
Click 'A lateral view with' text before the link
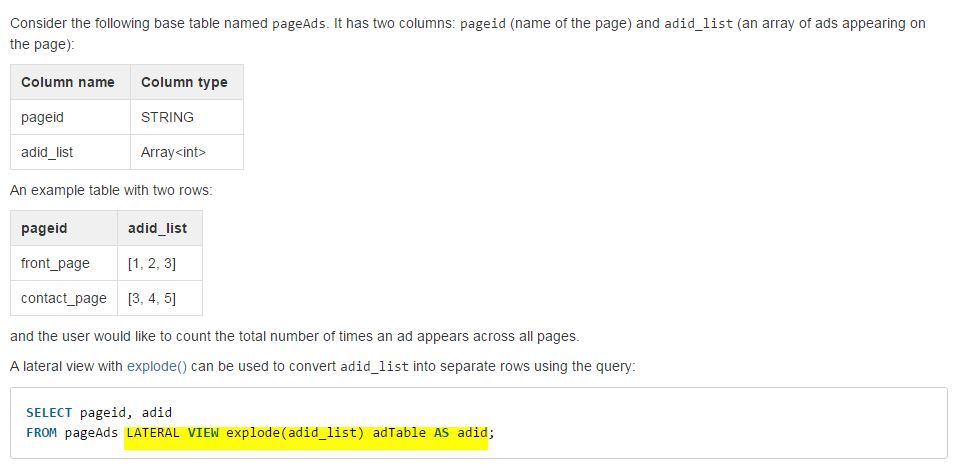coord(66,366)
